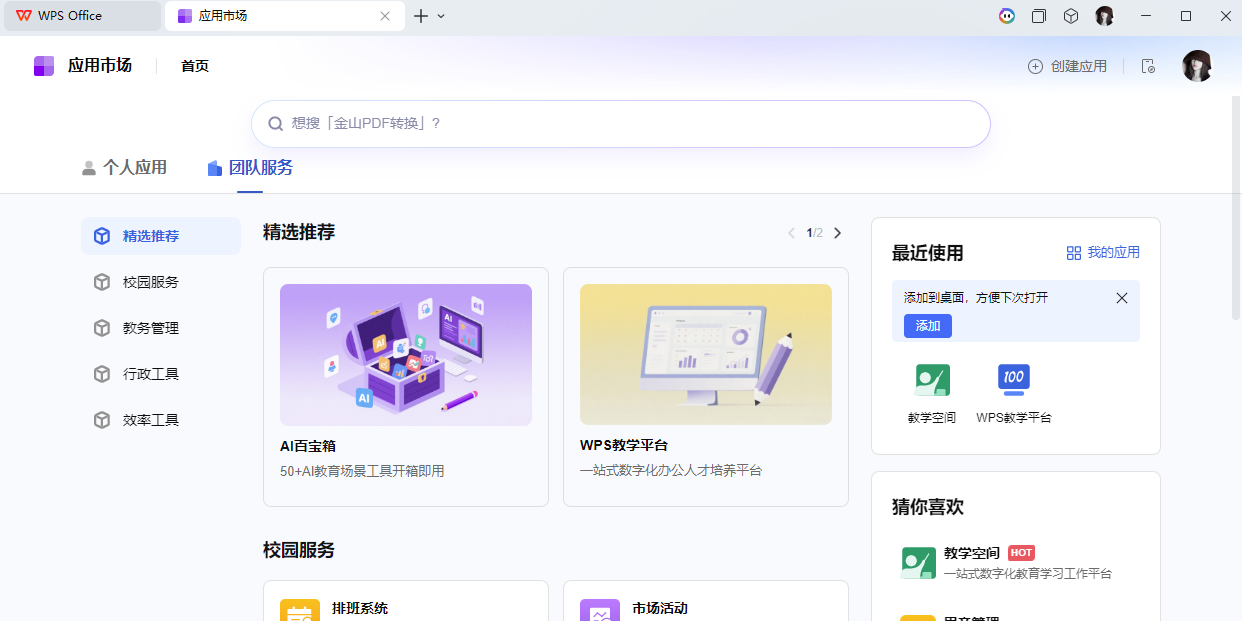
Task: Open WPS教学平台 banner image
Action: coord(706,355)
